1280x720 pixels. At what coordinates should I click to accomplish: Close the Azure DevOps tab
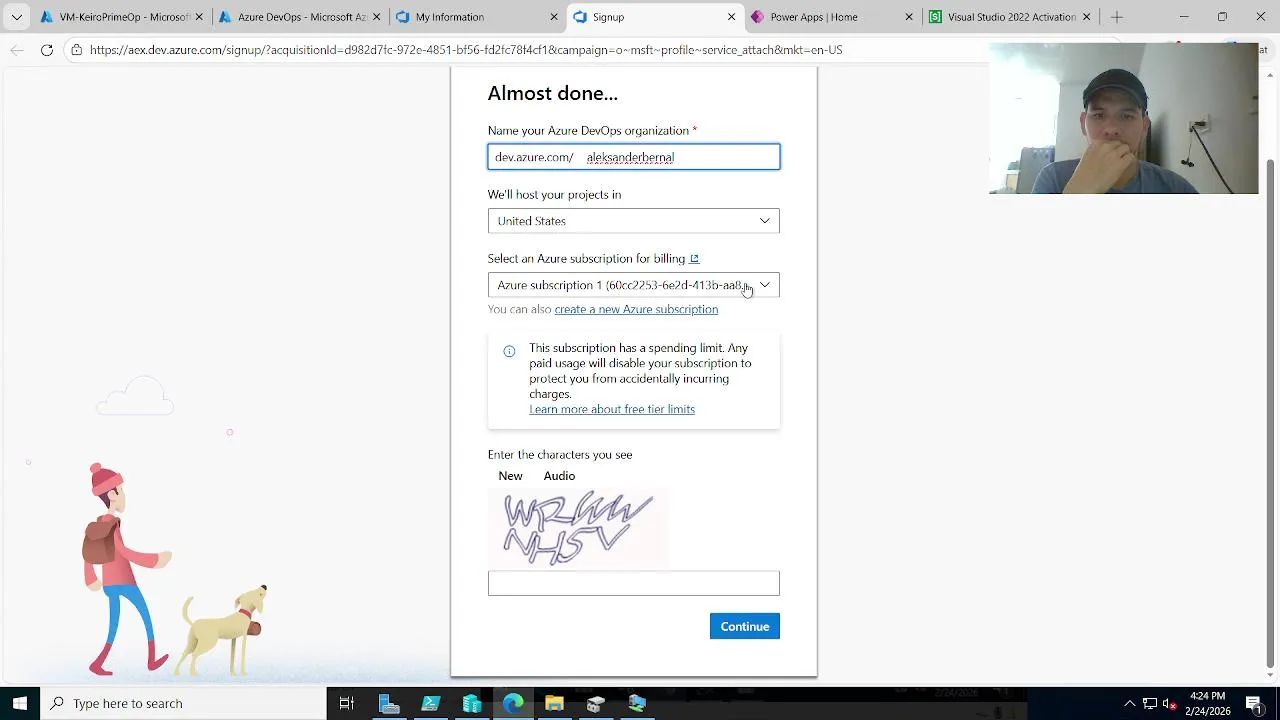376,17
